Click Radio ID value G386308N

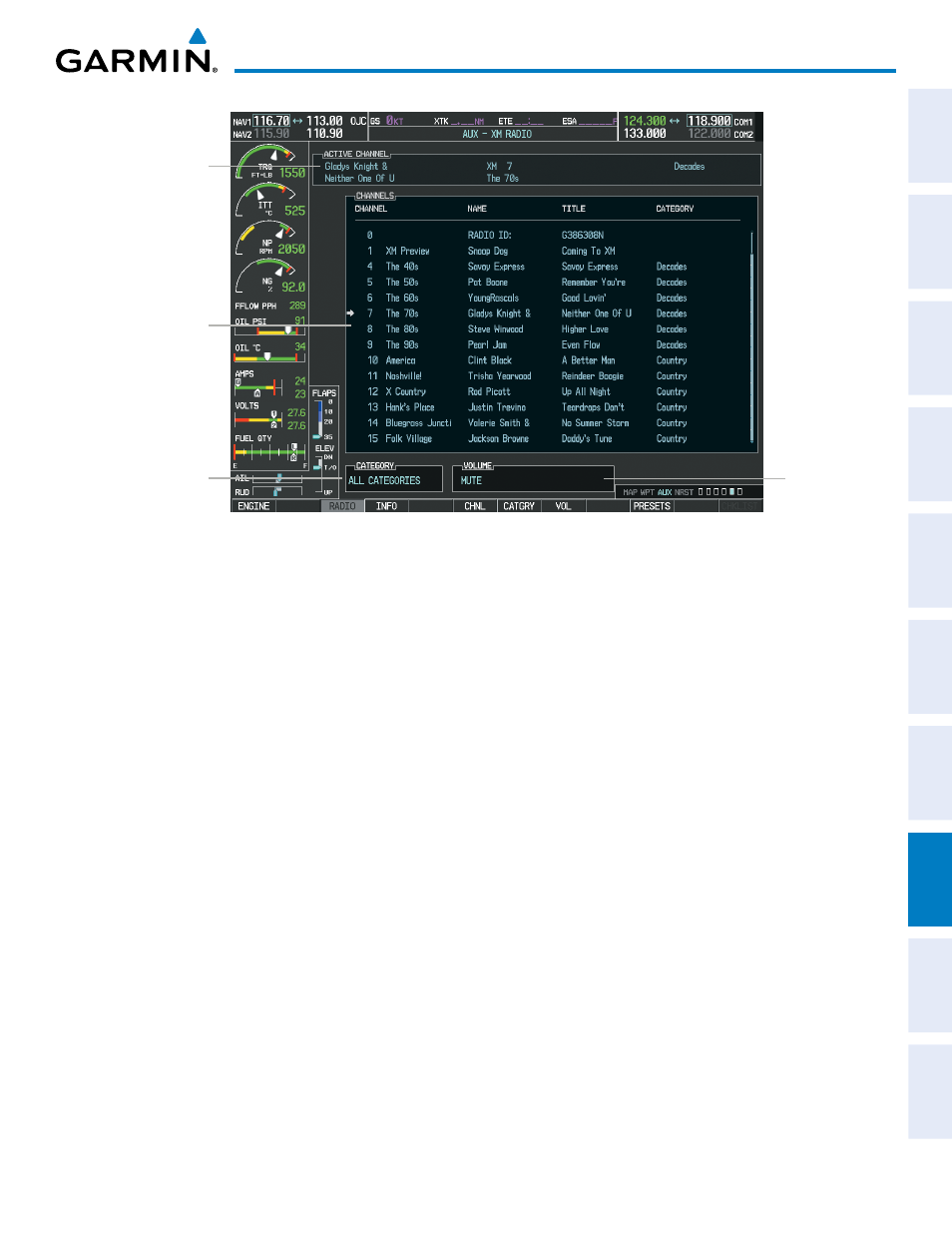[583, 236]
